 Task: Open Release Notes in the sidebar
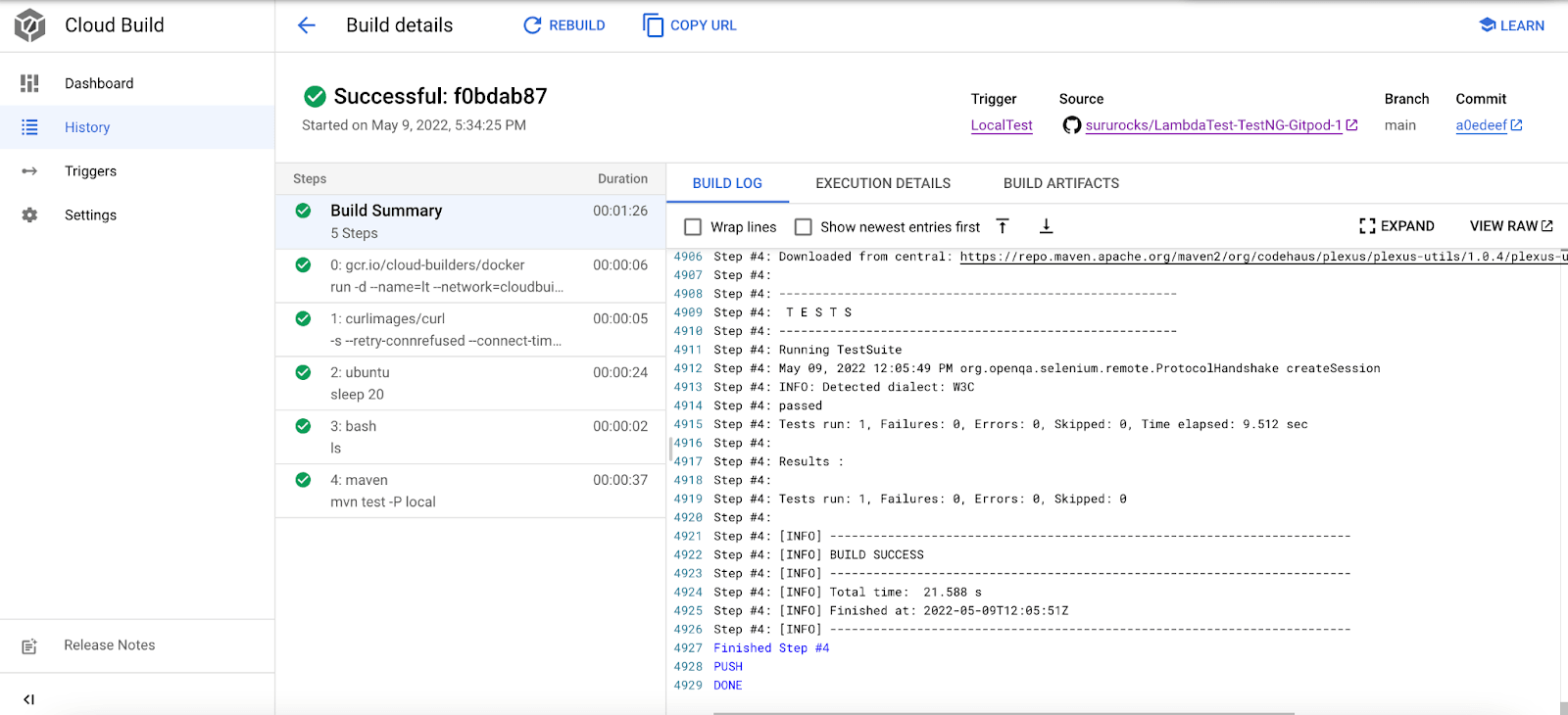[137, 645]
